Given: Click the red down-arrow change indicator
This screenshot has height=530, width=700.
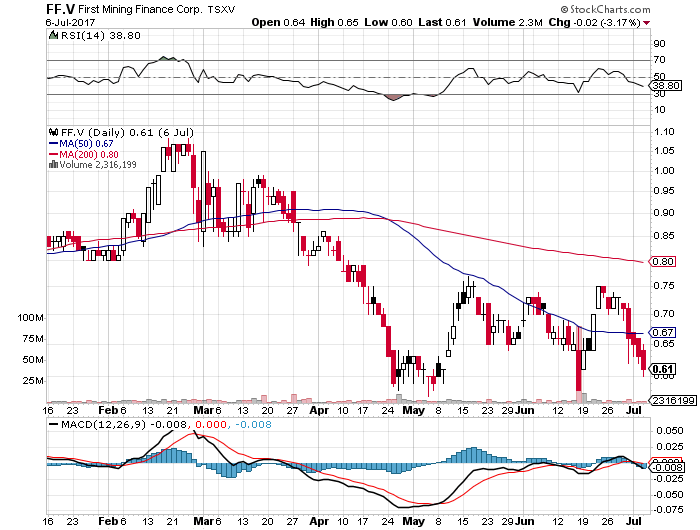Looking at the screenshot, I should 647,23.
